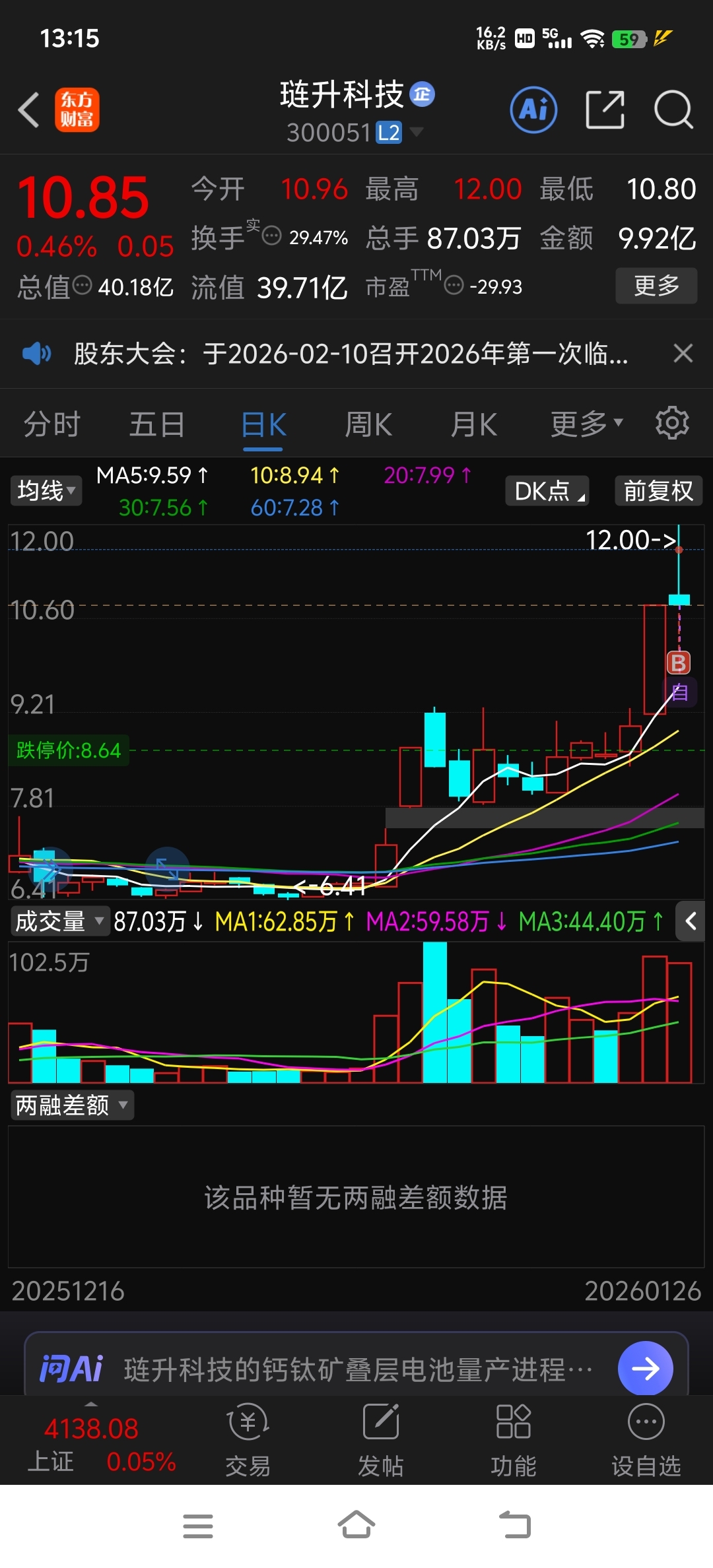Tap the current price 10.85
Screen dimensions: 713x1568
click(x=83, y=198)
